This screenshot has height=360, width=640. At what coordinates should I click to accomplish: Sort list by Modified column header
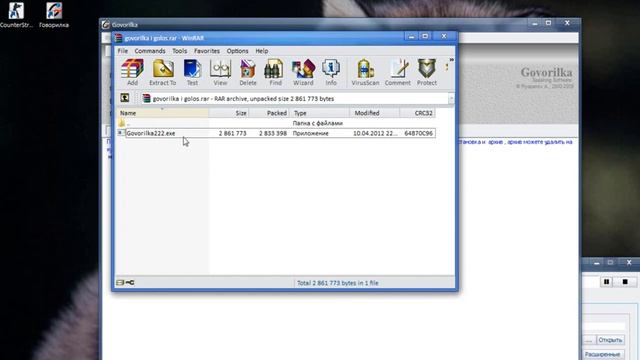(375, 113)
